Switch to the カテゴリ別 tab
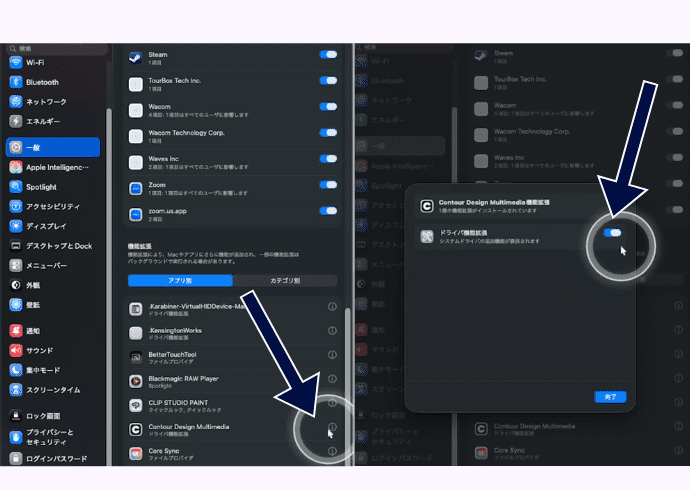Viewport: 690px width, 490px height. [285, 281]
